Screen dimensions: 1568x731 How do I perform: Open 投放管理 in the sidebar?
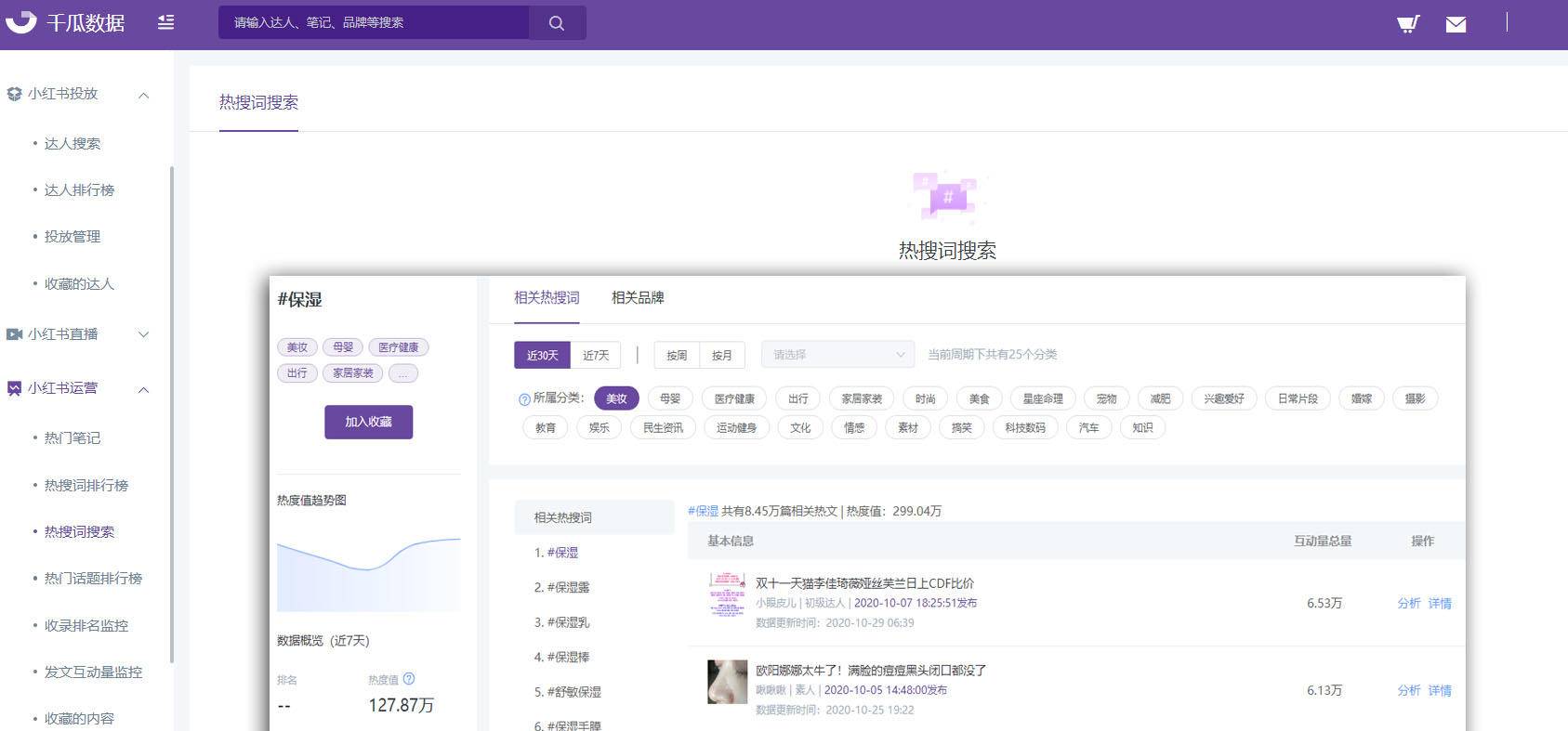click(x=72, y=236)
